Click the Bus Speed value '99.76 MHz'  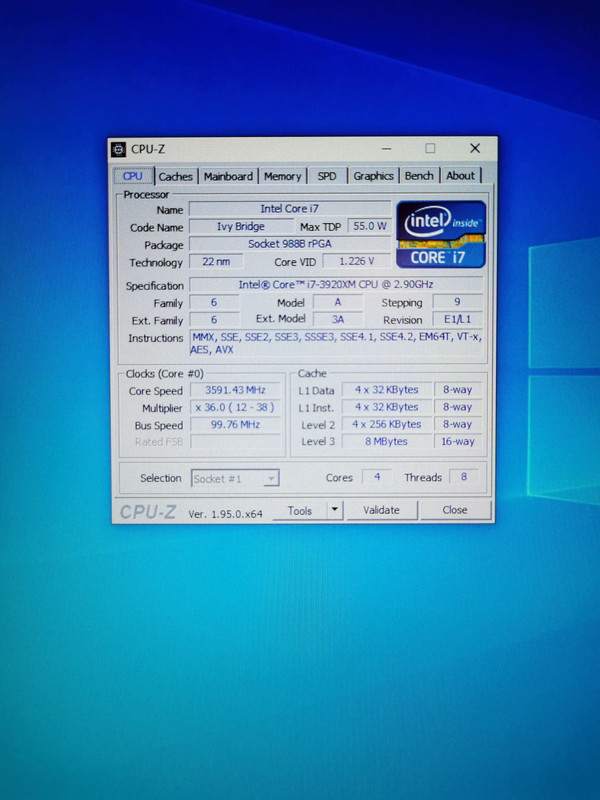pos(235,424)
